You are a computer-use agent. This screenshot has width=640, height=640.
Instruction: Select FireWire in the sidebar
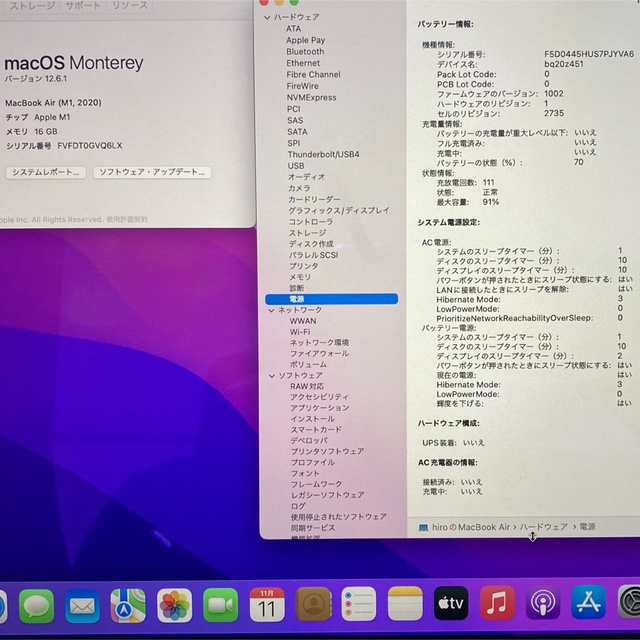coord(302,86)
